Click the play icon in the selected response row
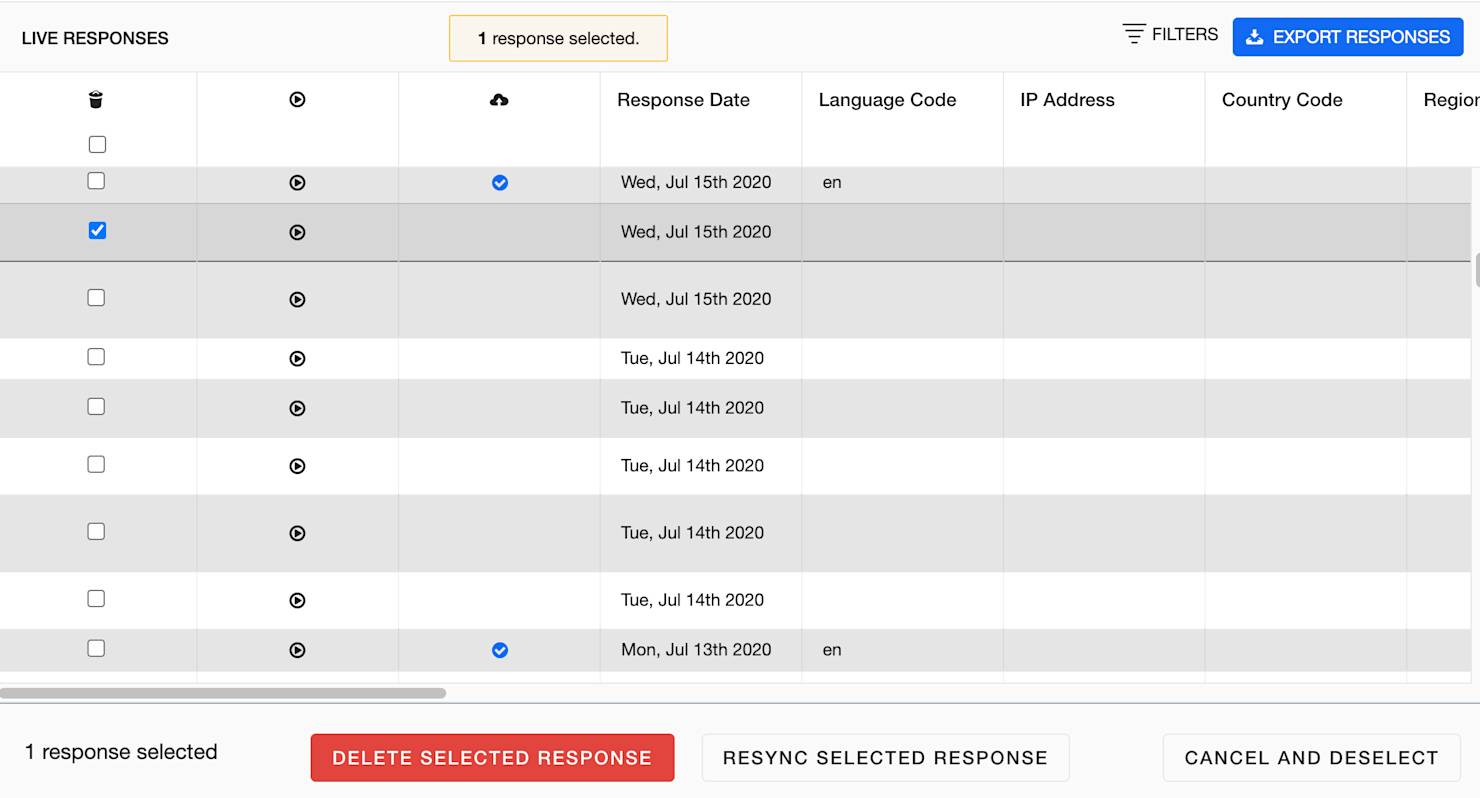Image resolution: width=1480 pixels, height=798 pixels. (x=297, y=232)
